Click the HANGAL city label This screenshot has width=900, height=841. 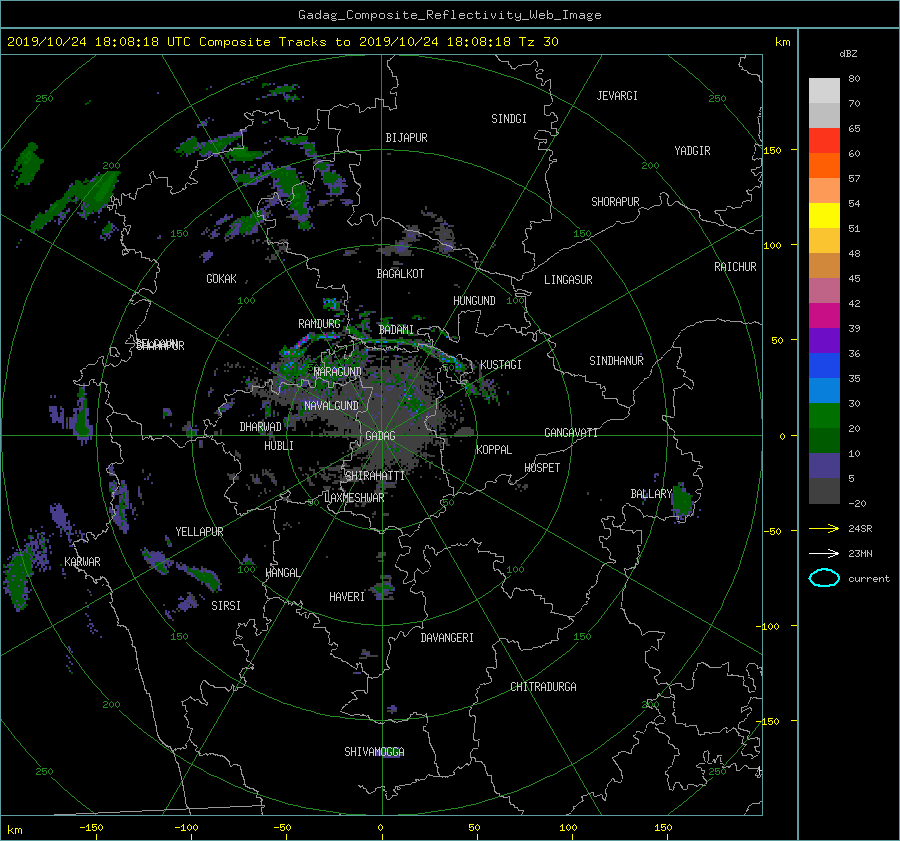[282, 572]
